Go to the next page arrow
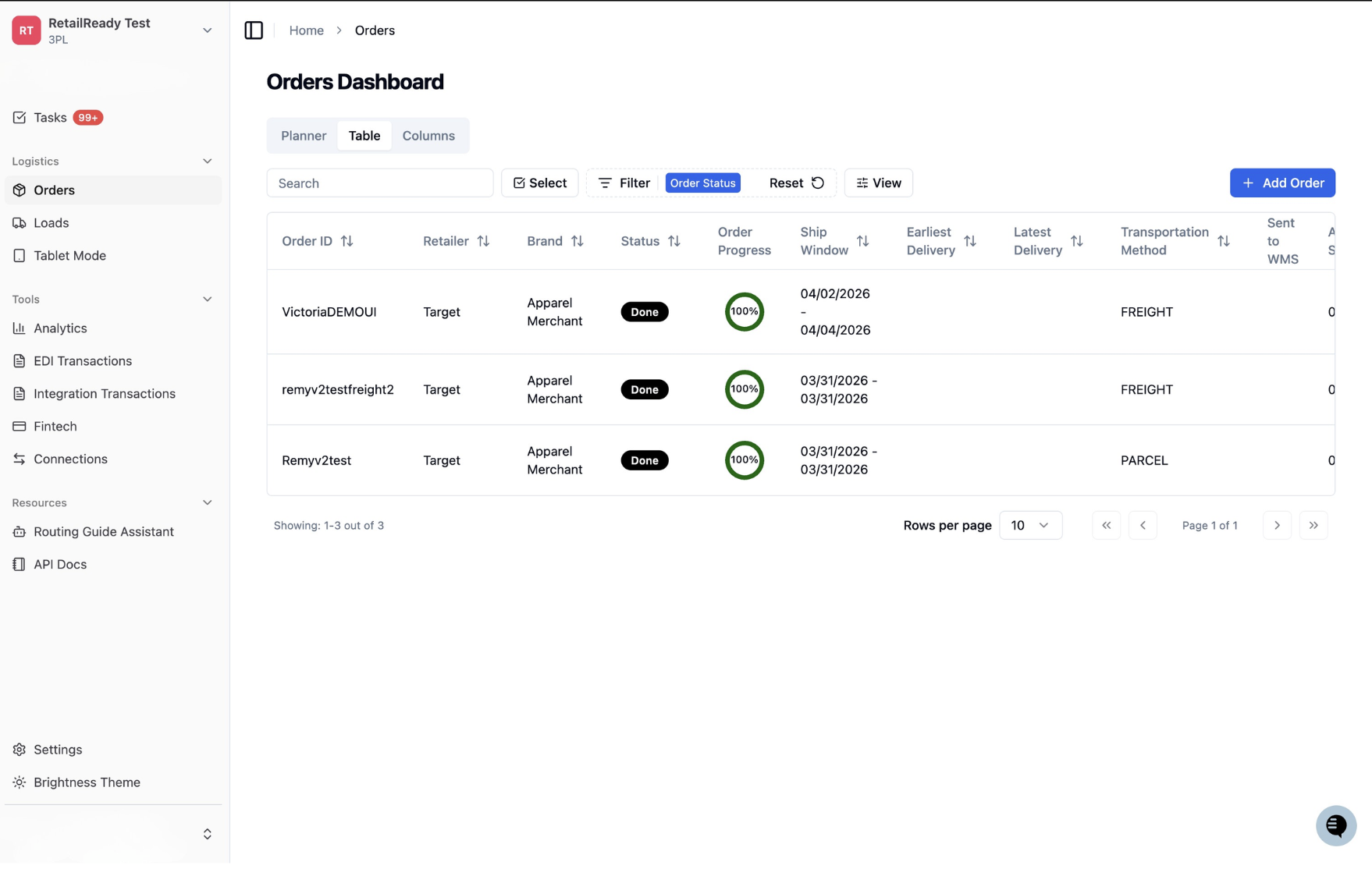The height and width of the screenshot is (869, 1372). tap(1277, 526)
